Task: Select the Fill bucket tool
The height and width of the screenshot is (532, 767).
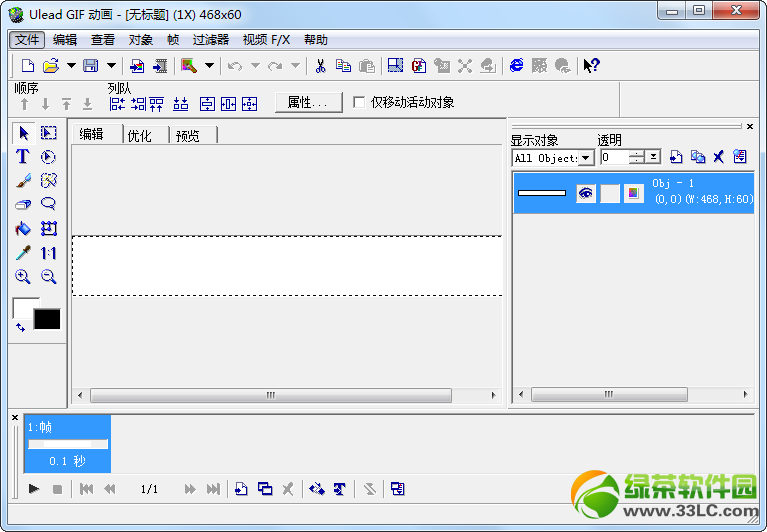Action: (23, 228)
